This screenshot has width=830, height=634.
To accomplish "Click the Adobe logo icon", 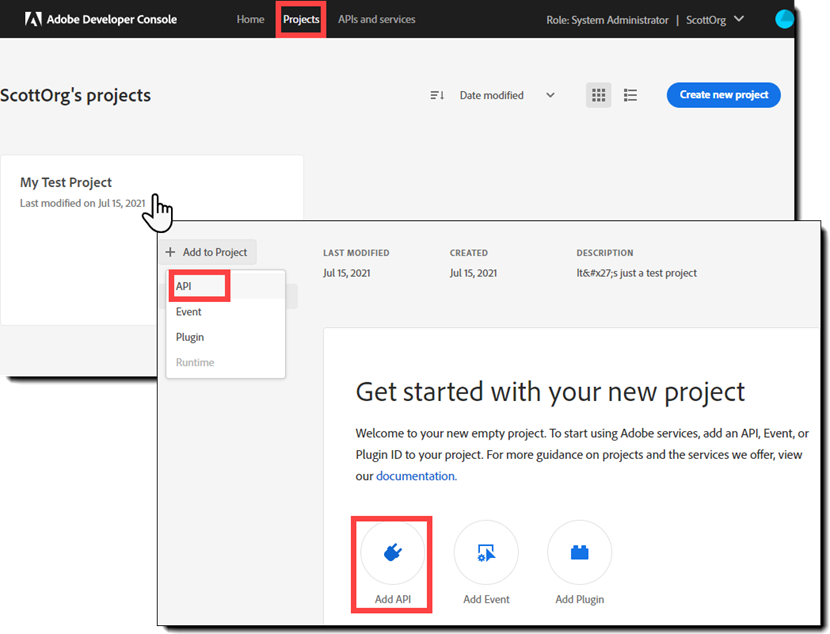I will point(33,20).
